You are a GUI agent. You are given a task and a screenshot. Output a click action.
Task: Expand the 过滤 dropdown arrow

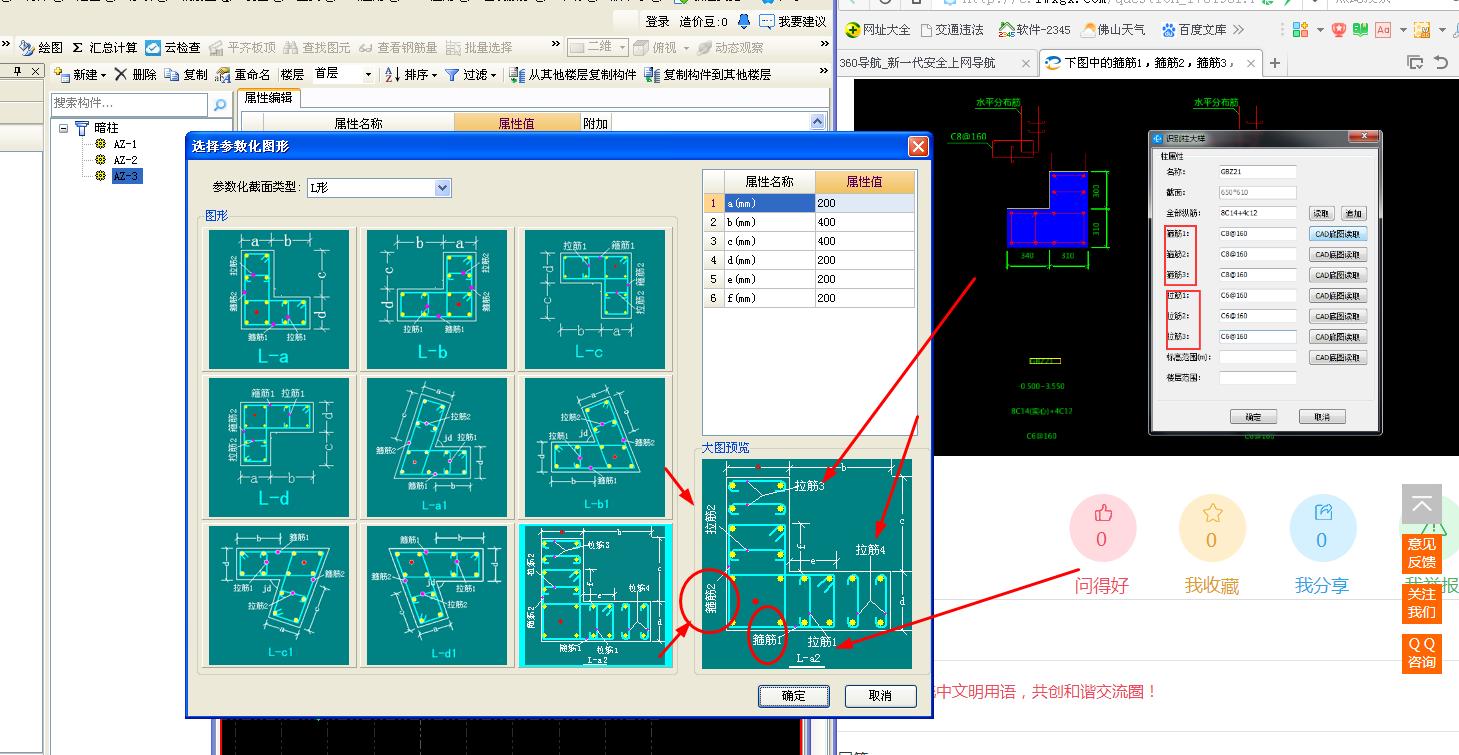(x=493, y=75)
